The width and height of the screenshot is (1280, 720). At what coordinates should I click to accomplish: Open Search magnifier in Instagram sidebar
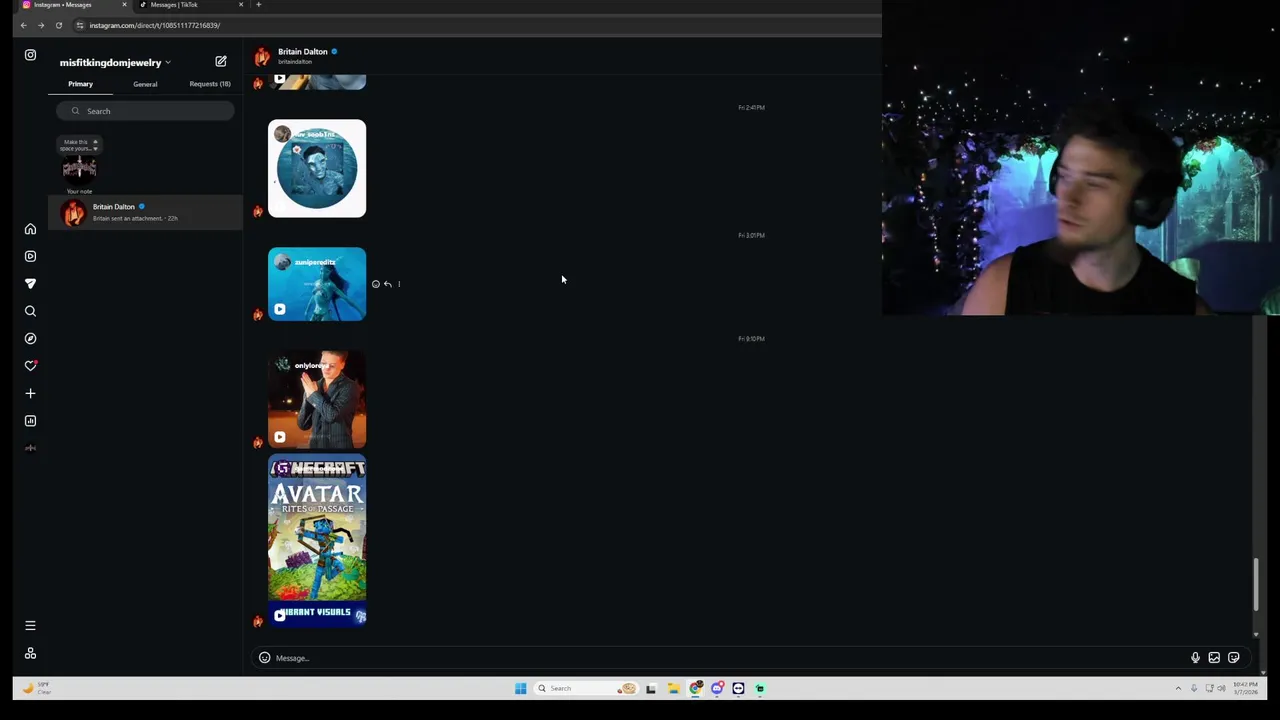click(x=30, y=311)
